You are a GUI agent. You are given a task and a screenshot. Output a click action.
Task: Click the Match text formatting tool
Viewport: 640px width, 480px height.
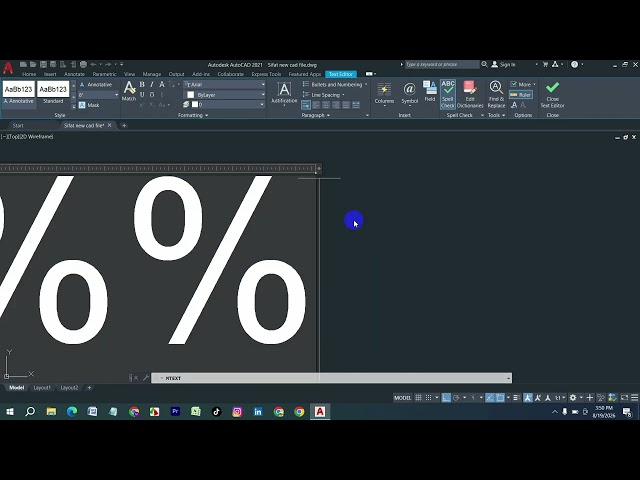click(129, 91)
